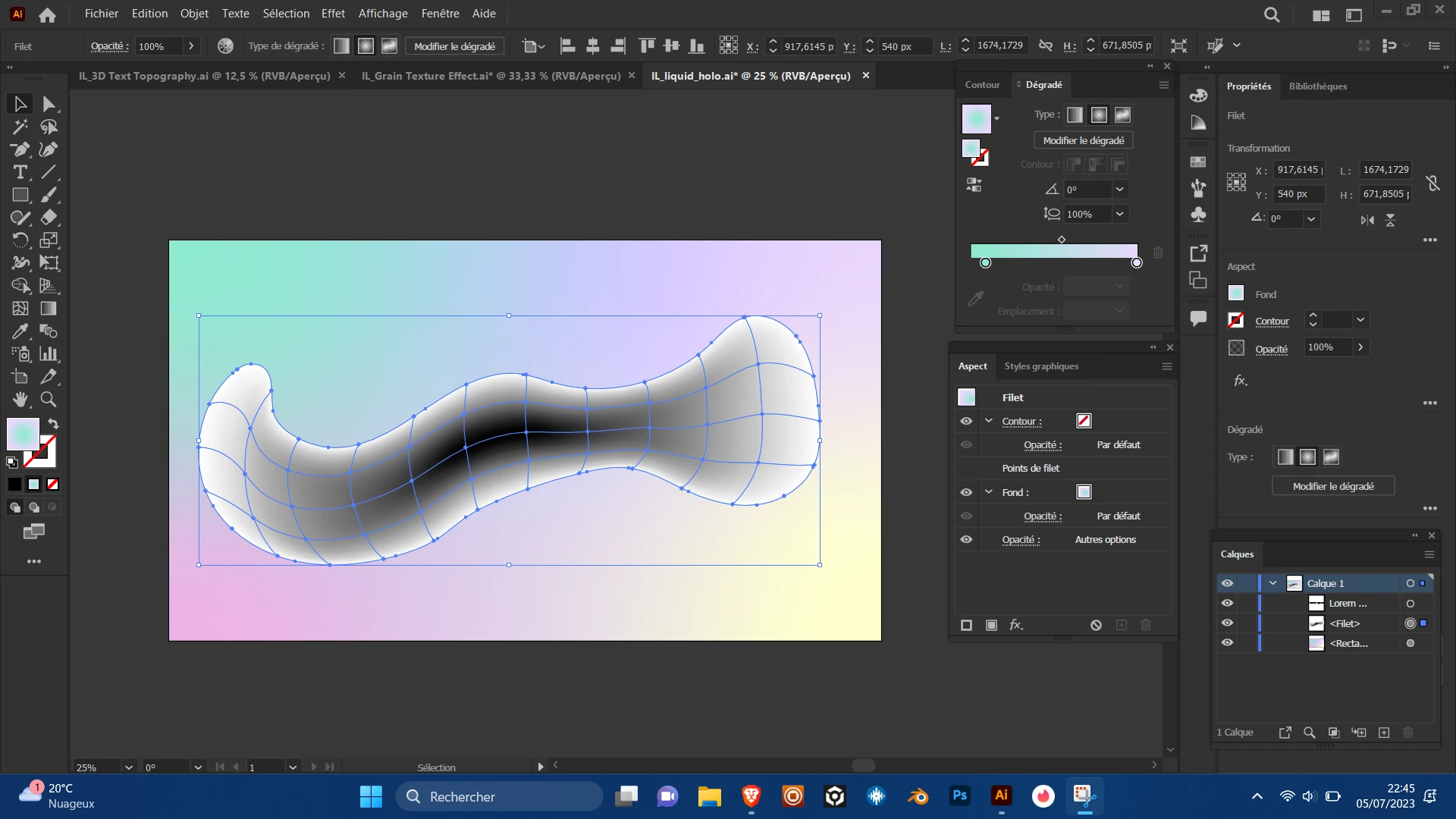Viewport: 1456px width, 819px height.
Task: Select the Zoom magnifier tool
Action: (x=49, y=399)
